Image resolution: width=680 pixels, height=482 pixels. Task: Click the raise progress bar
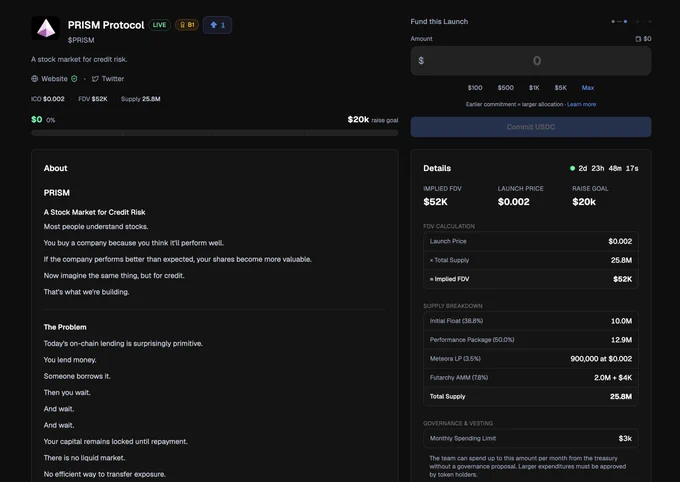(x=215, y=133)
